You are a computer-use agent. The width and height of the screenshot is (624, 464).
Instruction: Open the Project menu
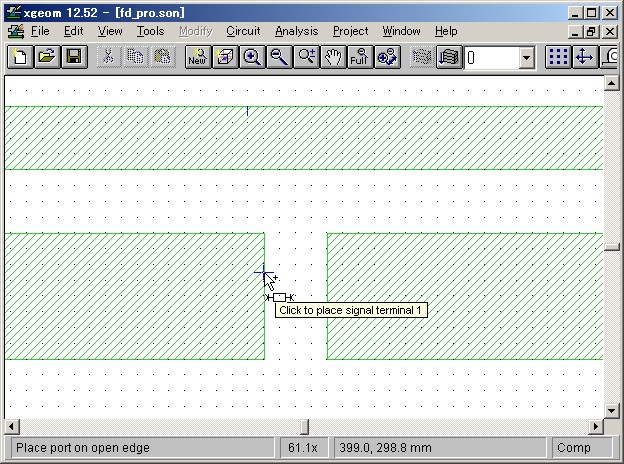351,31
